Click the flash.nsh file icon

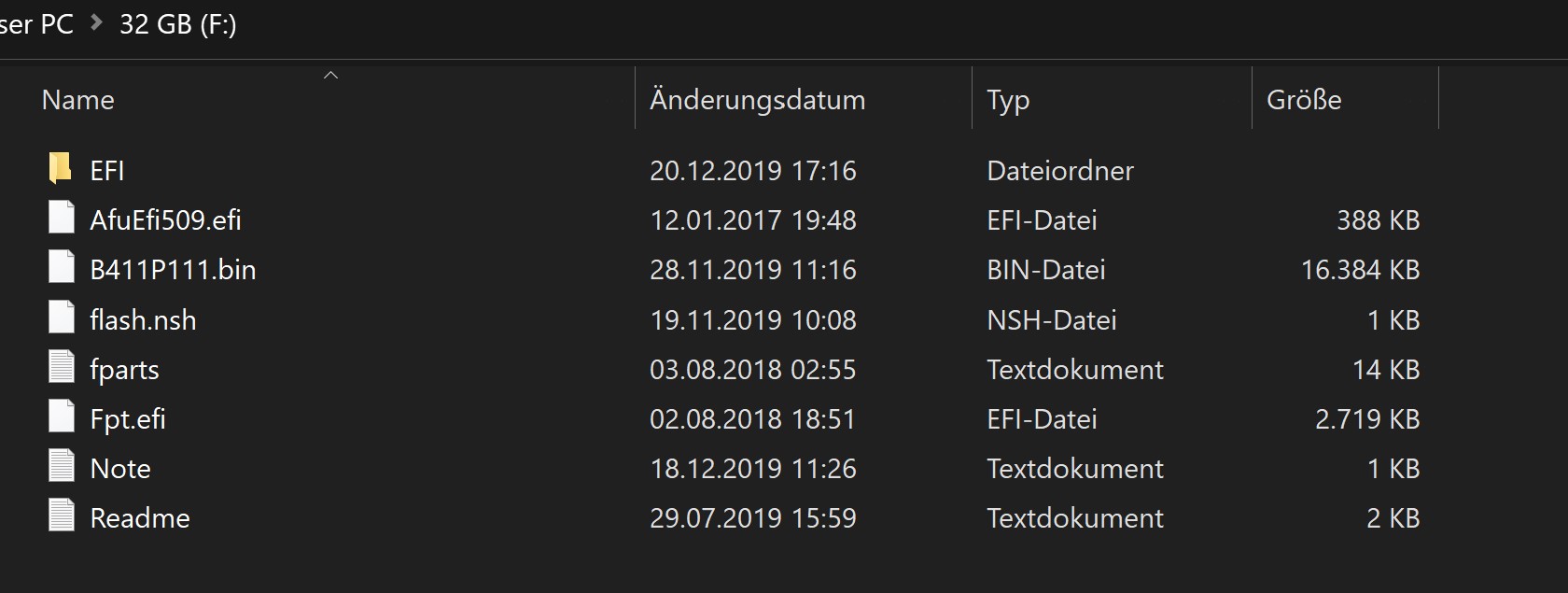coord(61,318)
